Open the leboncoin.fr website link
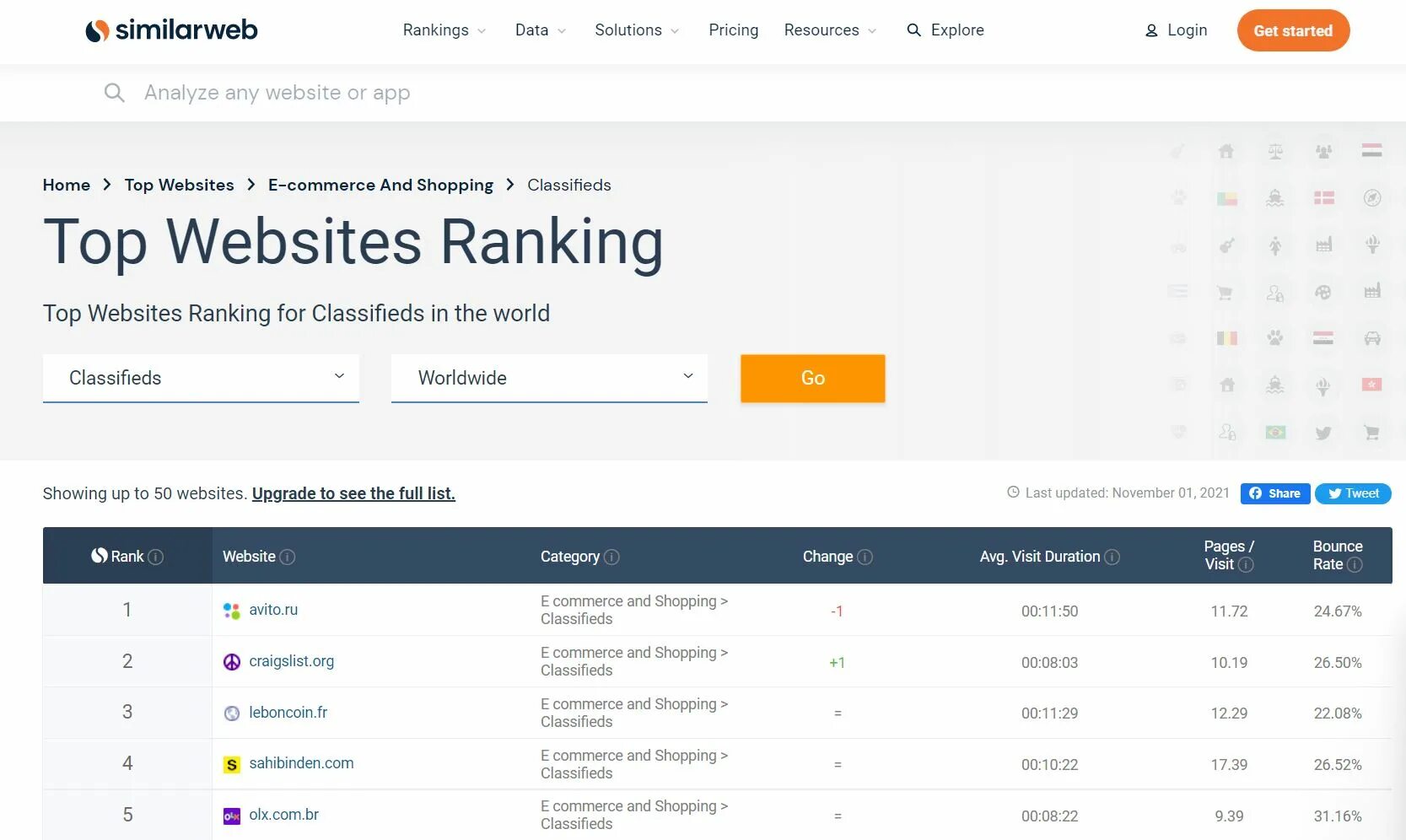The width and height of the screenshot is (1406, 840). click(288, 713)
